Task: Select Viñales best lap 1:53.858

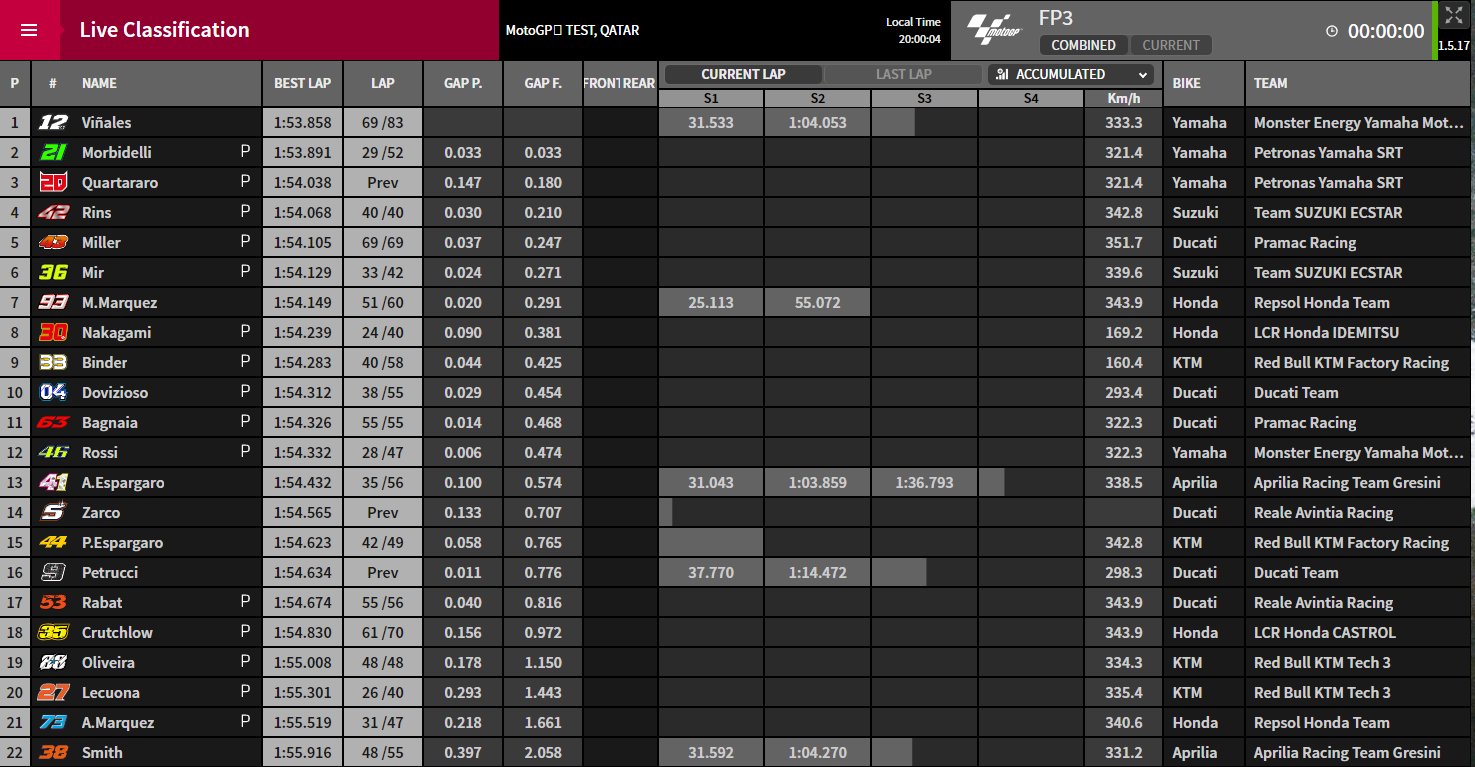Action: pos(303,122)
